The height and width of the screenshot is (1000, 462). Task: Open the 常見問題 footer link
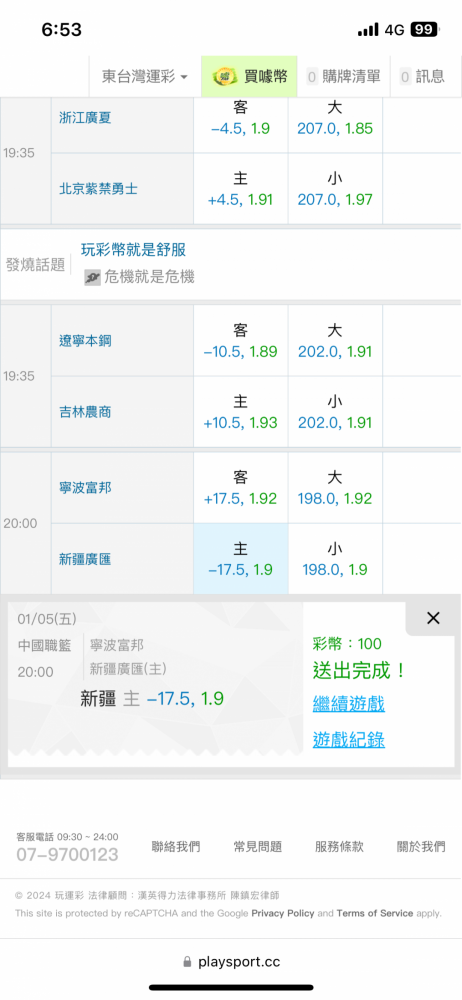tap(257, 847)
